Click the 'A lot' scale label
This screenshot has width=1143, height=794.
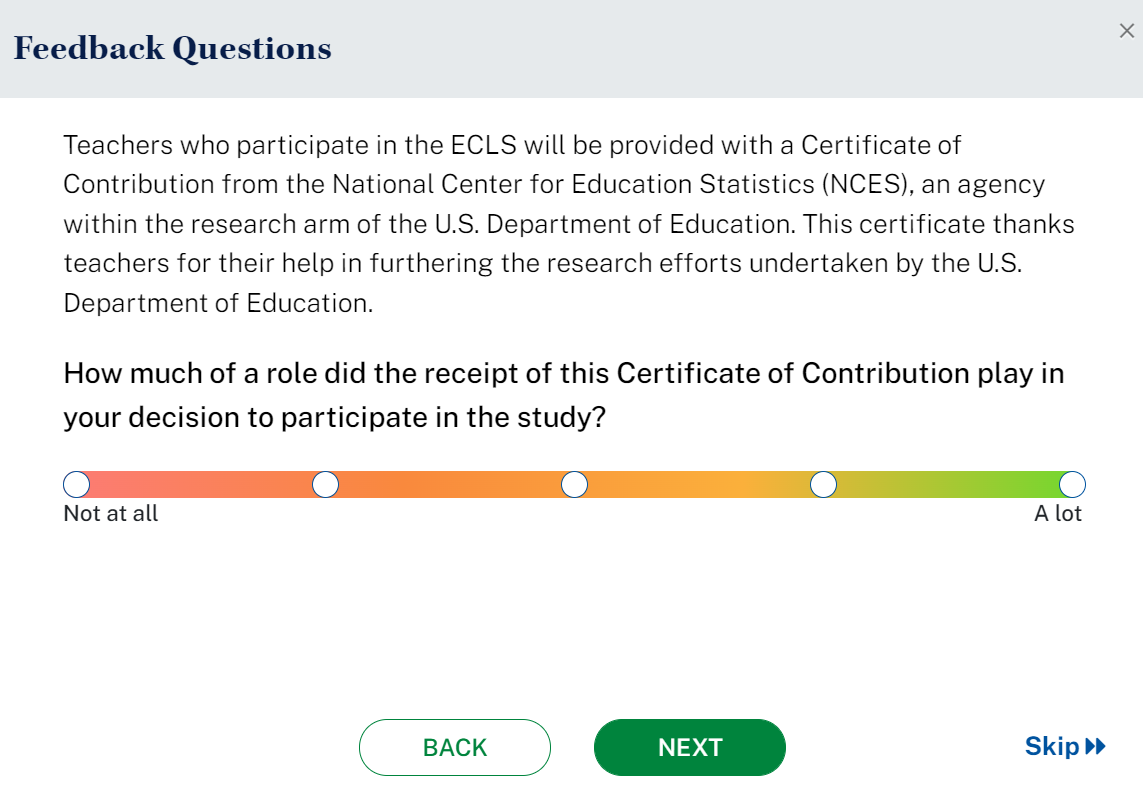coord(1057,514)
